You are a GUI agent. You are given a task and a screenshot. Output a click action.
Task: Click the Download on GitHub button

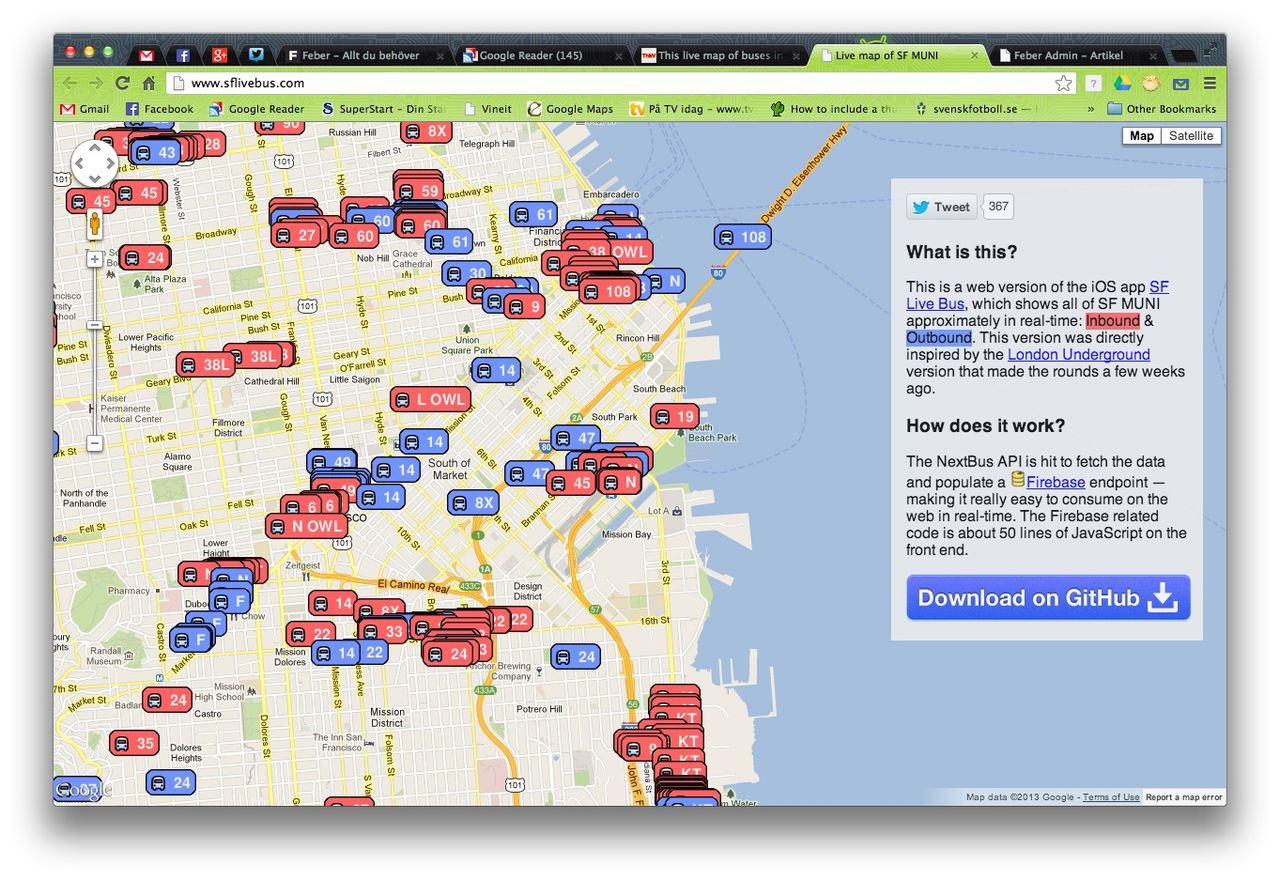pyautogui.click(x=1046, y=597)
